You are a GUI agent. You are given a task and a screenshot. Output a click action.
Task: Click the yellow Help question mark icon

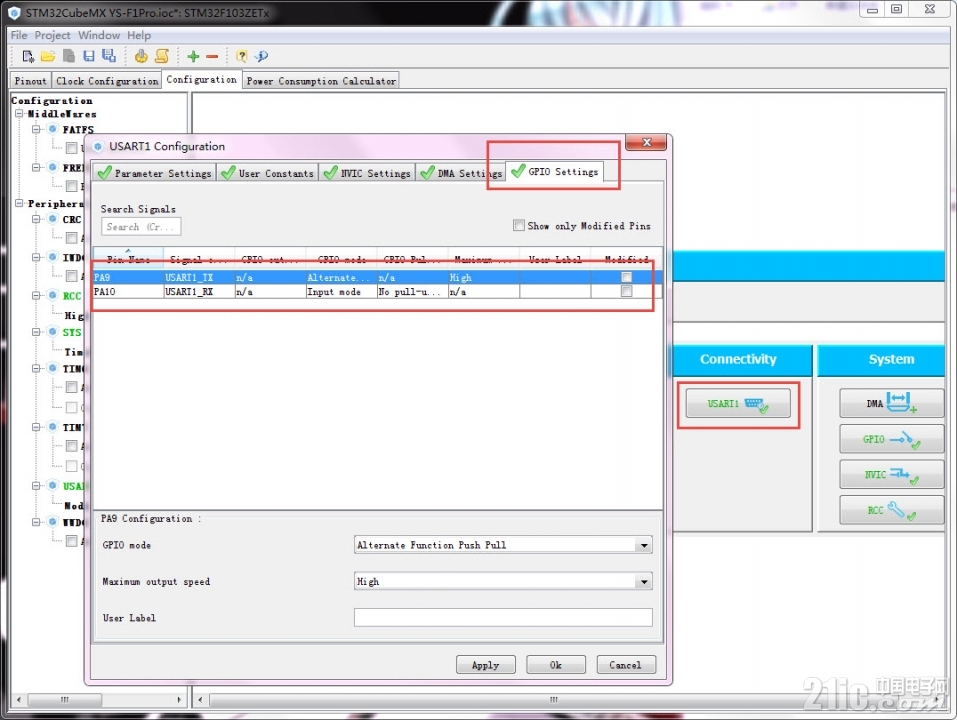pyautogui.click(x=242, y=56)
